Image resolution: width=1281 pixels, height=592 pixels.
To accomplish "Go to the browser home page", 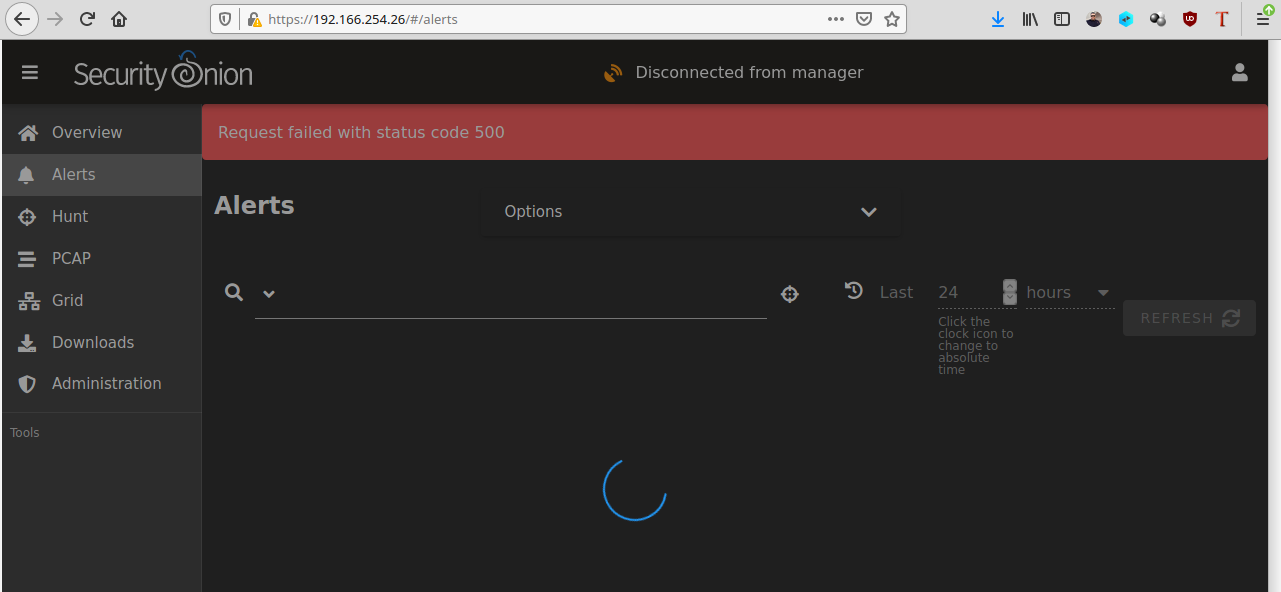I will 119,19.
